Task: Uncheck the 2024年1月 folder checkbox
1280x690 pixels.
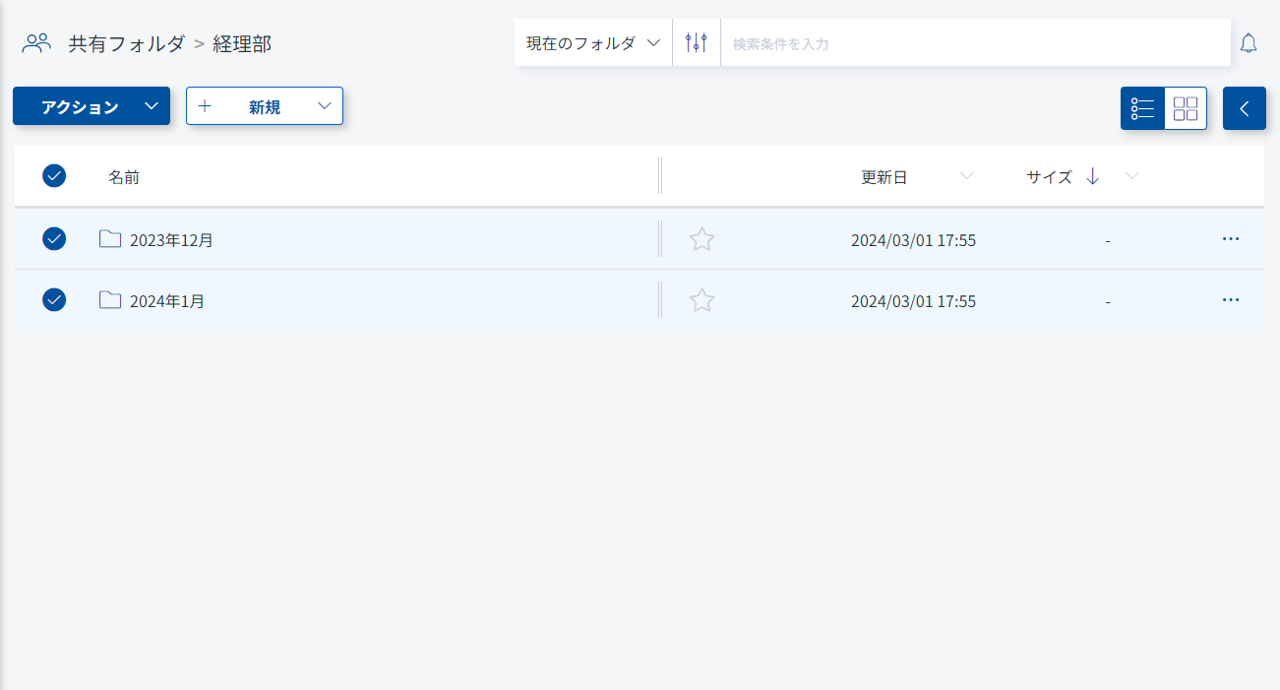Action: point(54,300)
